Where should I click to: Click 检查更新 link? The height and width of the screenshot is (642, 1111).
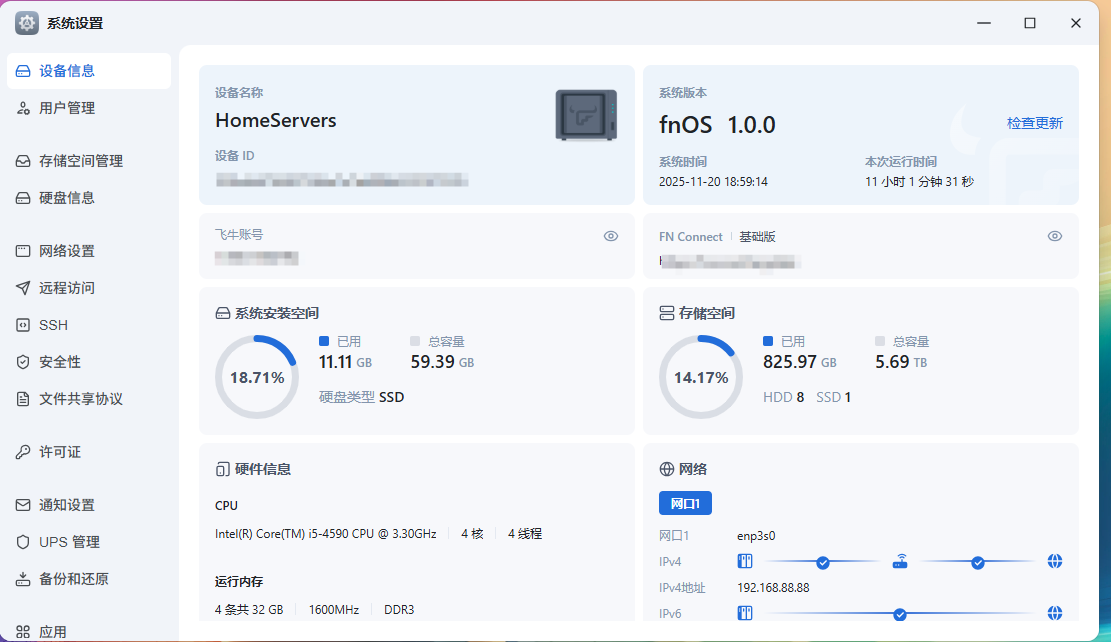tap(1034, 123)
